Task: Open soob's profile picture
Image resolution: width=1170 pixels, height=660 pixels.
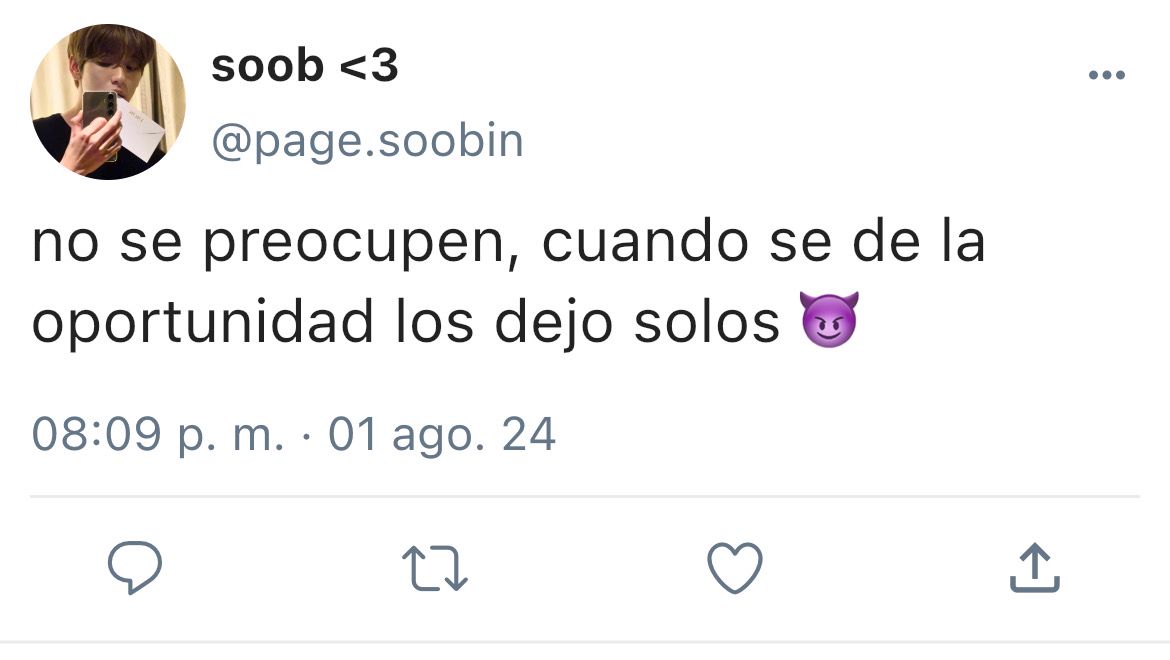Action: (x=107, y=102)
